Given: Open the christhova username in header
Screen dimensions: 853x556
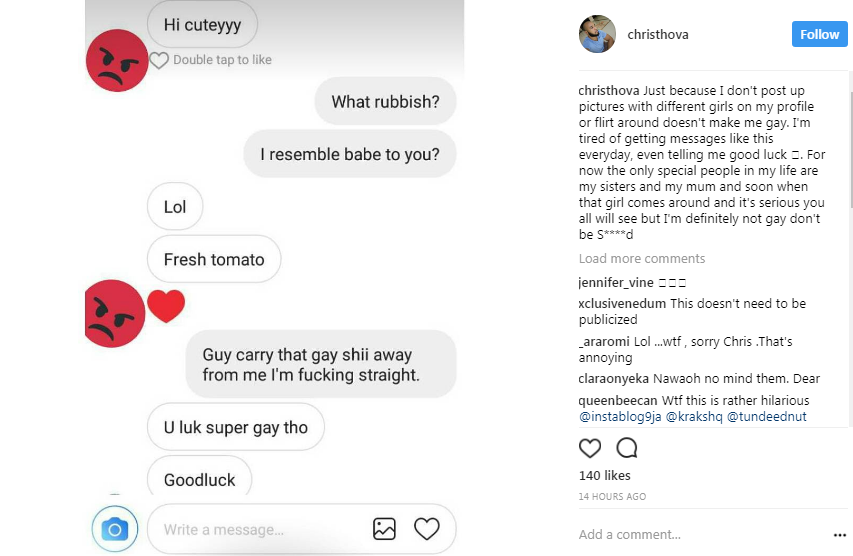Looking at the screenshot, I should pyautogui.click(x=657, y=34).
